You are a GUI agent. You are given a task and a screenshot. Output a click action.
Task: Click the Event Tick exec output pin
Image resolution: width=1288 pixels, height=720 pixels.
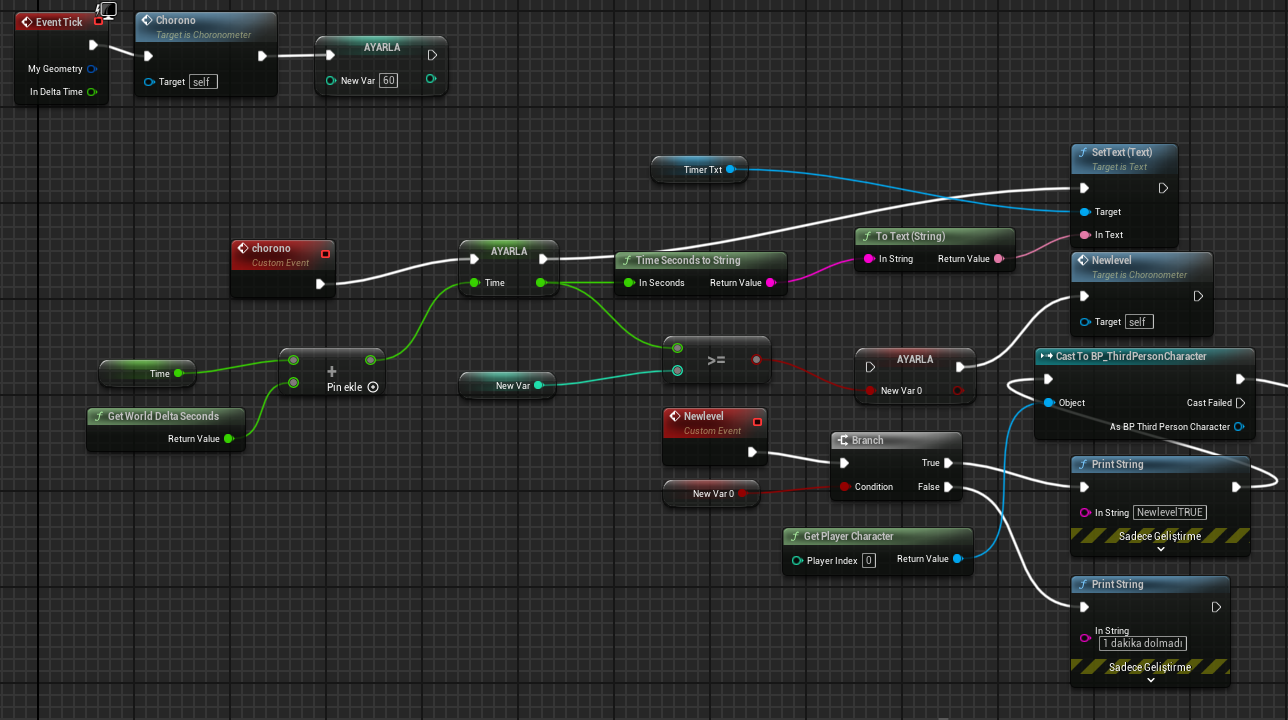tap(93, 45)
